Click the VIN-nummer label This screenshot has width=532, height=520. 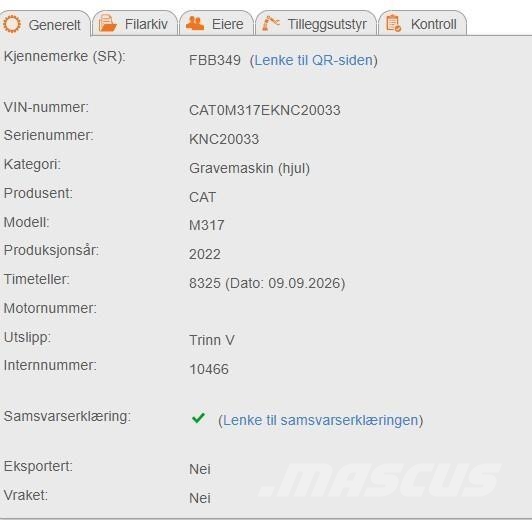[46, 107]
